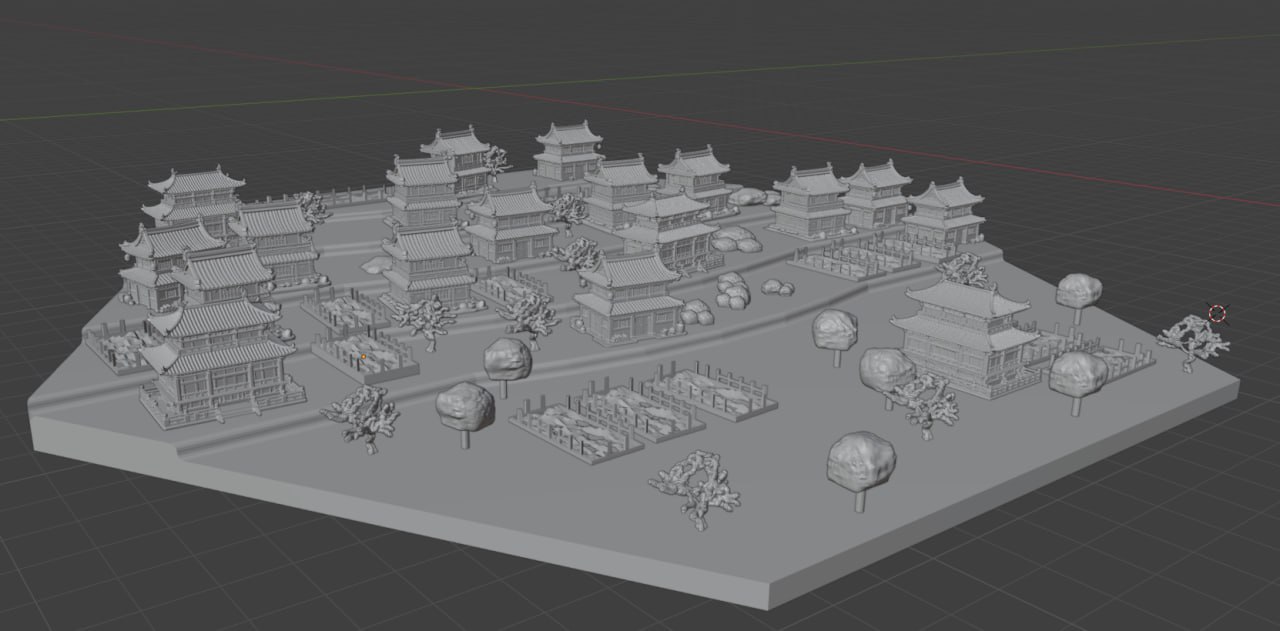
Task: Select the small orange object origin dot
Action: tap(364, 355)
